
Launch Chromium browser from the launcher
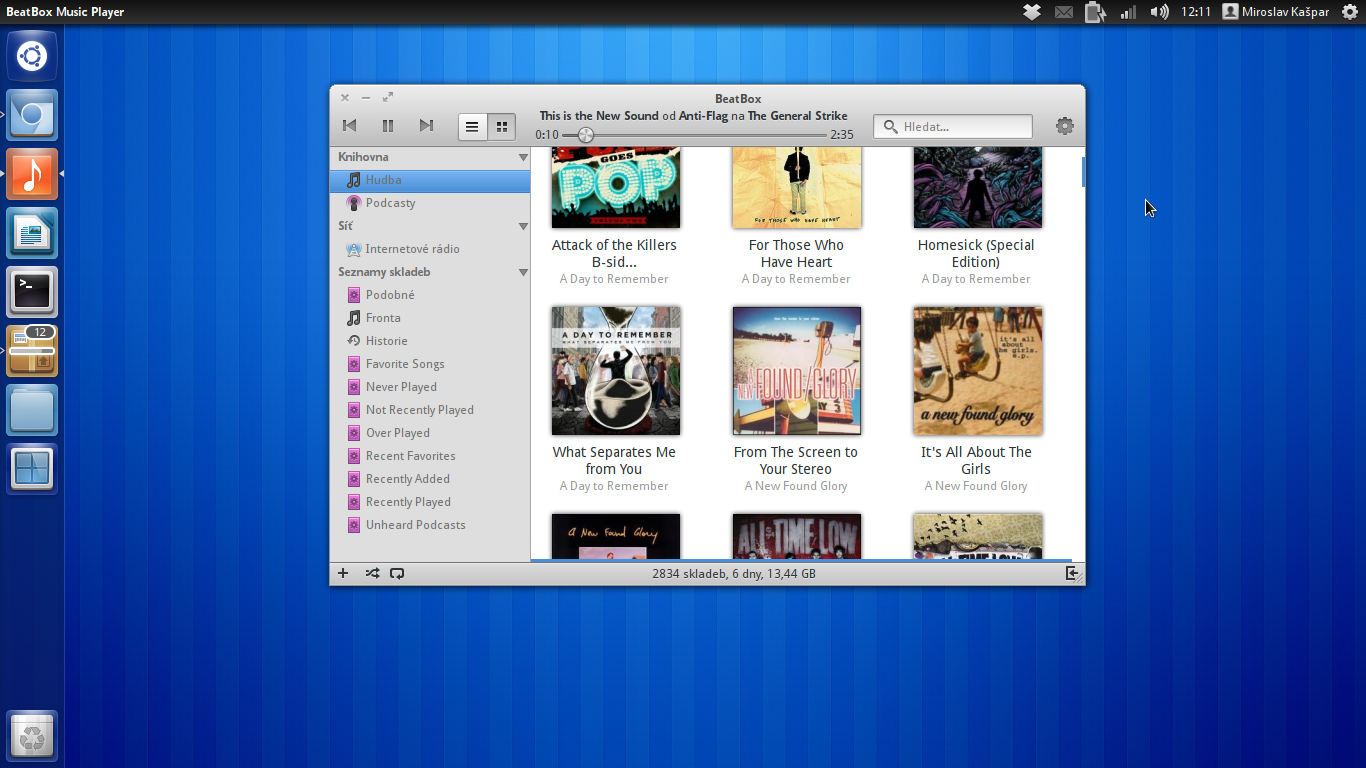(x=32, y=115)
